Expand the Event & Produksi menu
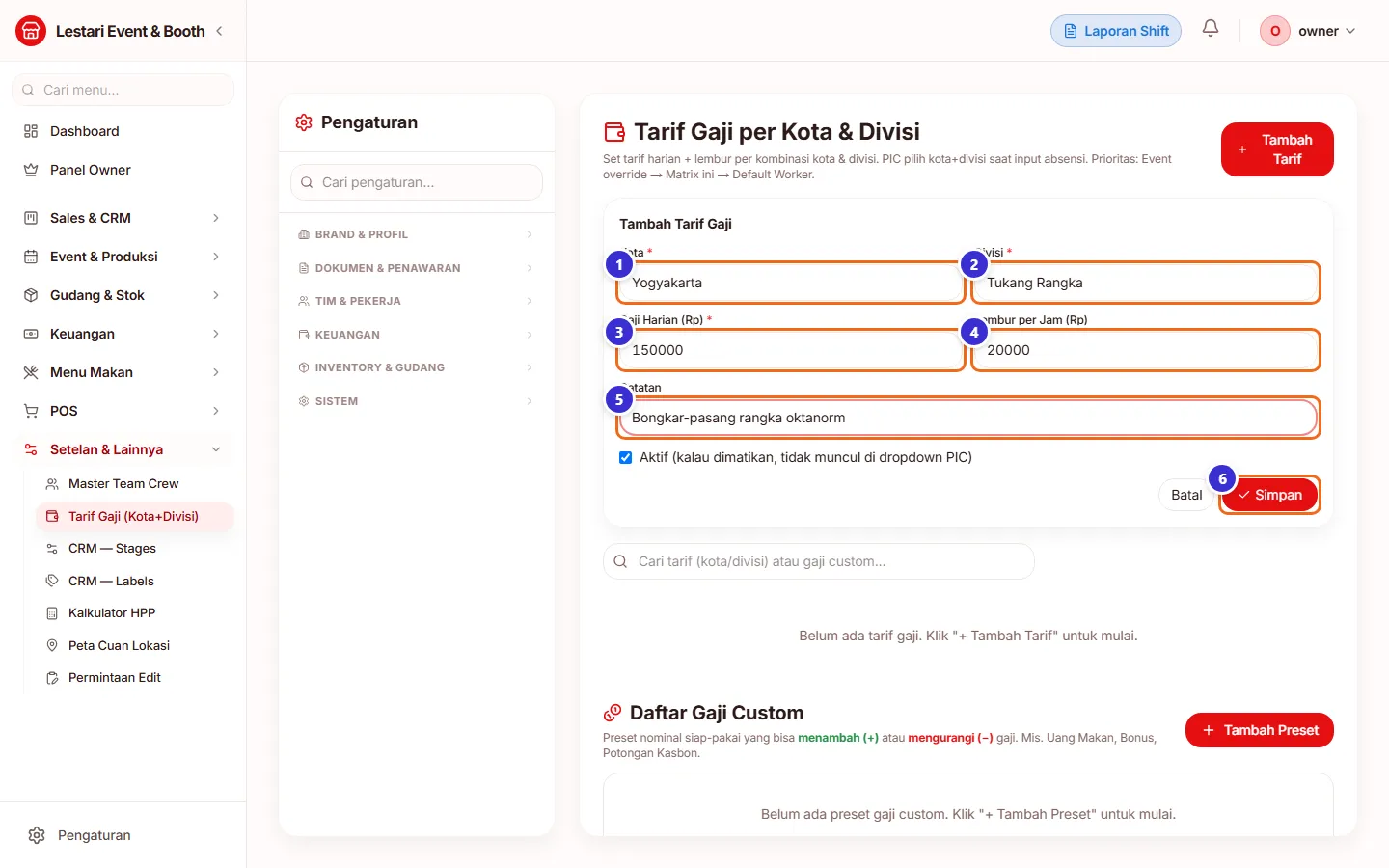1389x868 pixels. click(123, 257)
